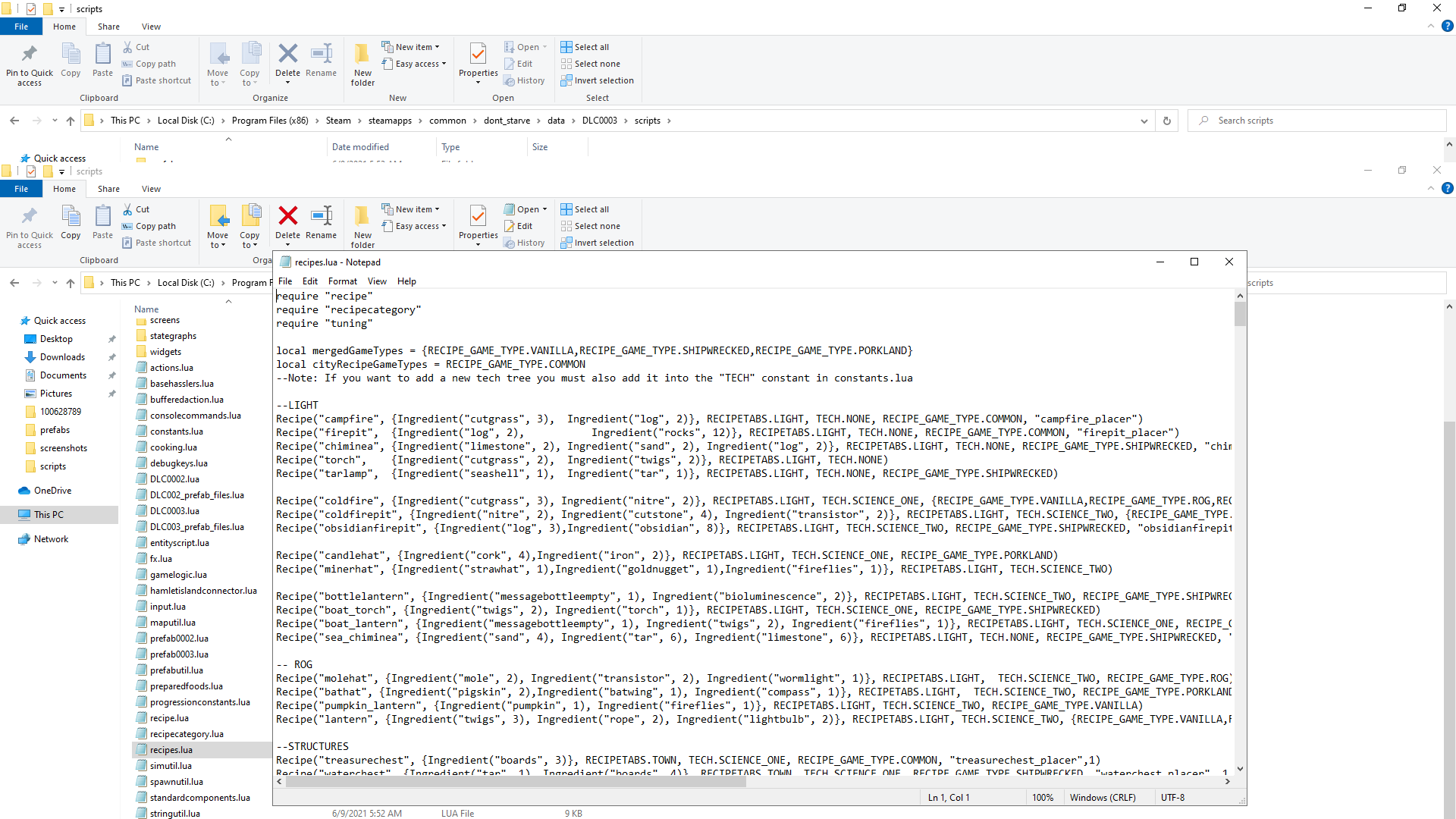The height and width of the screenshot is (819, 1456).
Task: Click the Up one level arrow
Action: pos(71,283)
